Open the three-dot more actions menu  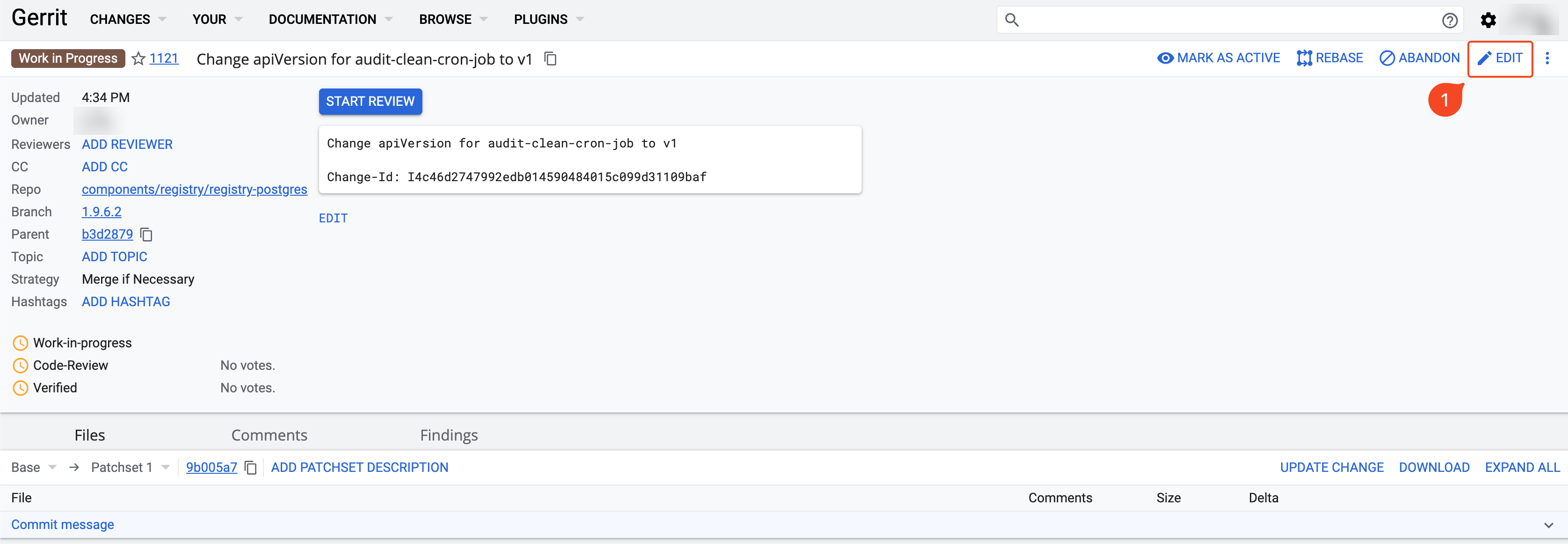click(x=1546, y=59)
